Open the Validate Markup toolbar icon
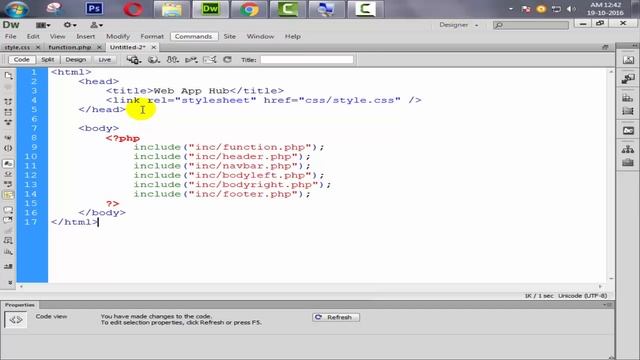The height and width of the screenshot is (360, 640). coord(191,60)
